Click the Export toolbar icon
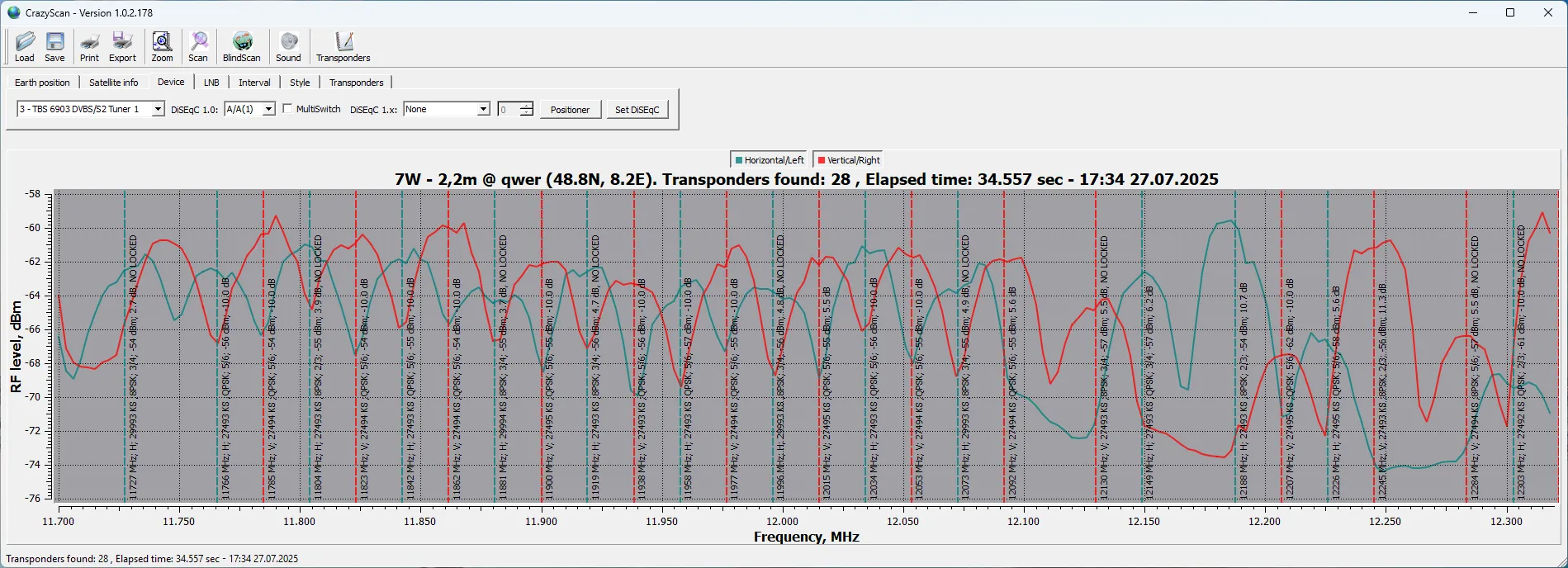This screenshot has height=568, width=1568. coord(122,46)
